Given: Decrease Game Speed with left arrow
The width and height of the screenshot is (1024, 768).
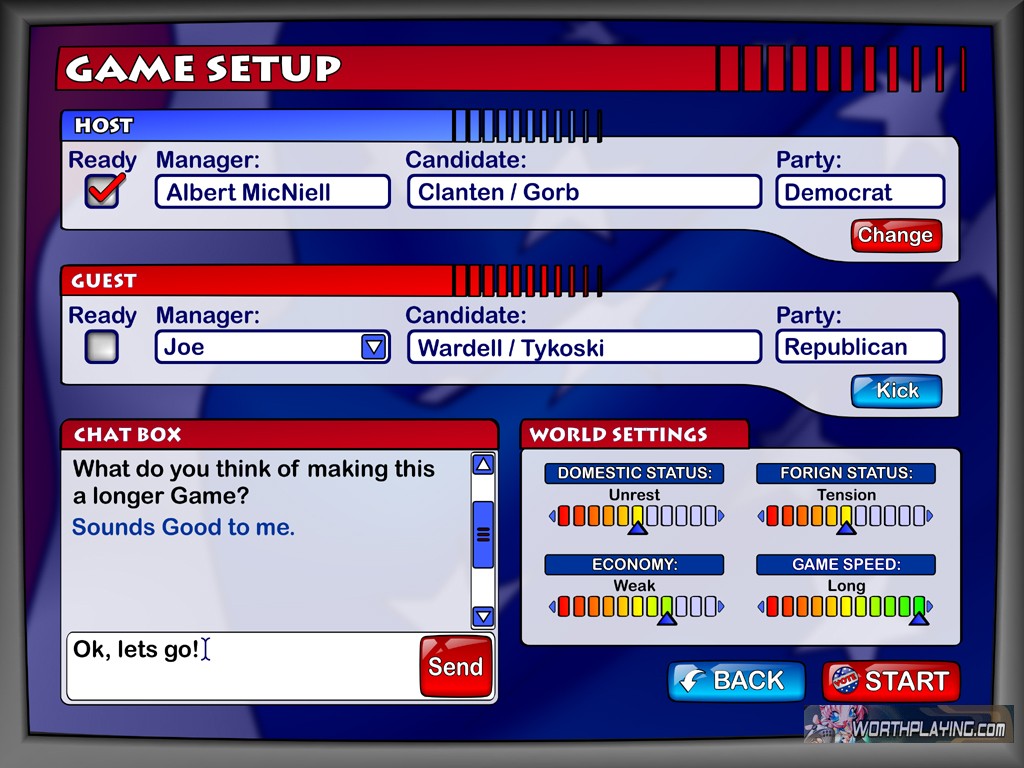Looking at the screenshot, I should [762, 607].
